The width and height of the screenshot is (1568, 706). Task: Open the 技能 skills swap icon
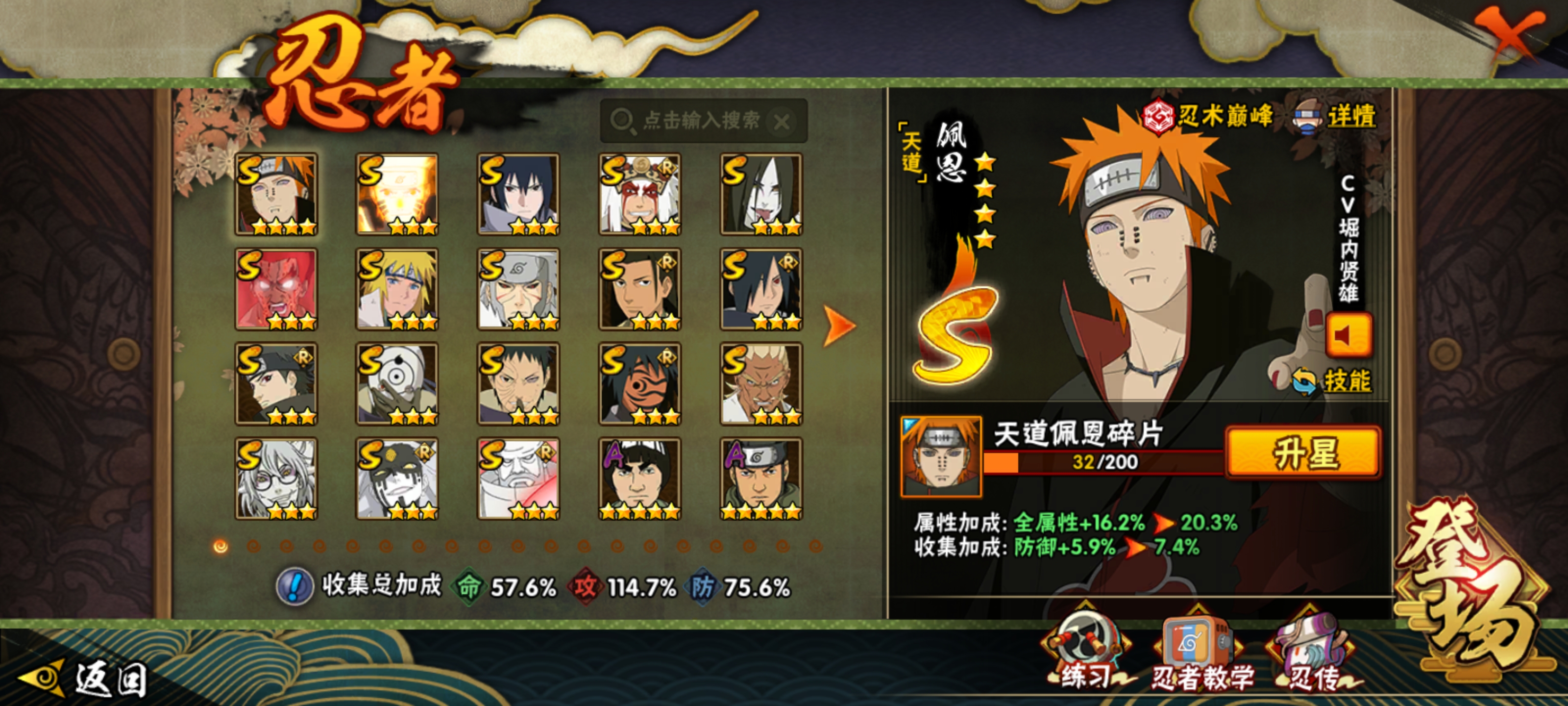tap(1304, 381)
